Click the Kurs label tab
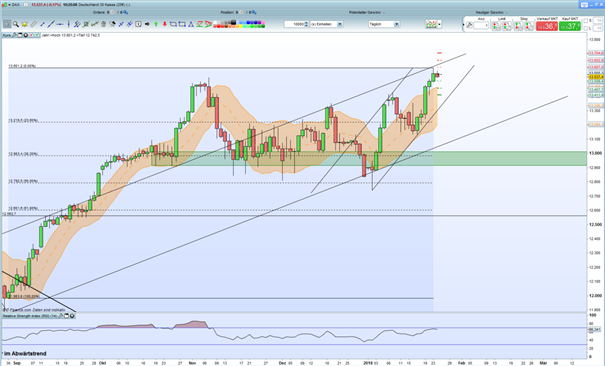 click(x=7, y=35)
